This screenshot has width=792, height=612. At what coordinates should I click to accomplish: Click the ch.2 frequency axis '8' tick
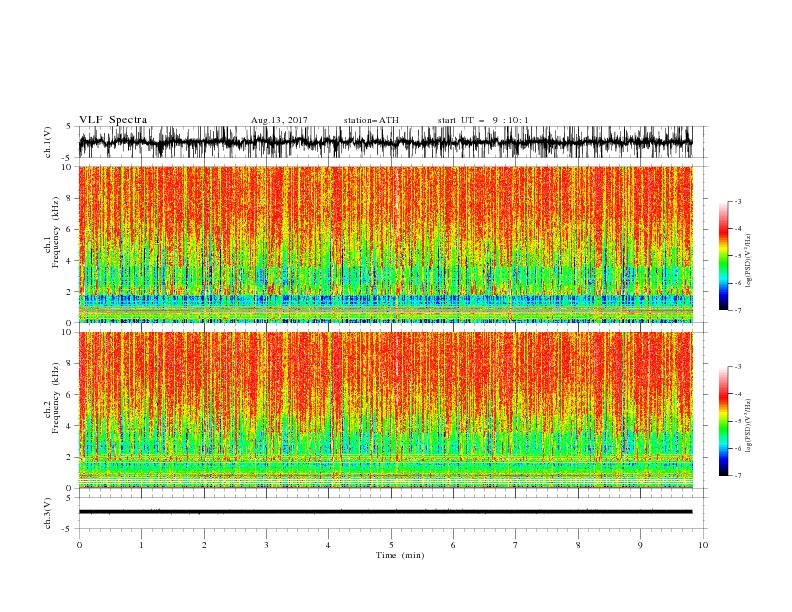click(70, 364)
